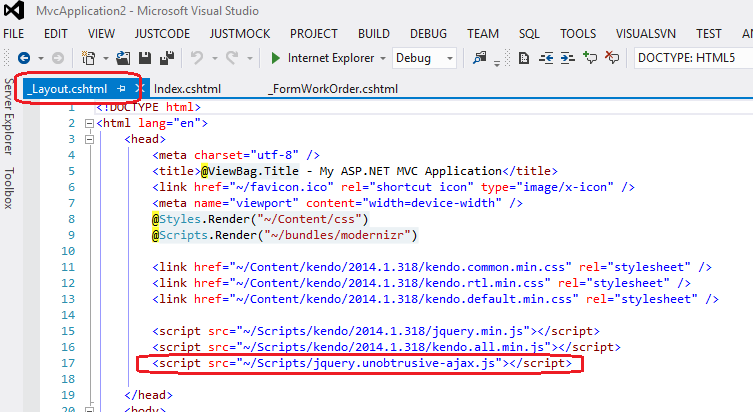Open the EDIT menu
The width and height of the screenshot is (753, 412).
click(56, 34)
